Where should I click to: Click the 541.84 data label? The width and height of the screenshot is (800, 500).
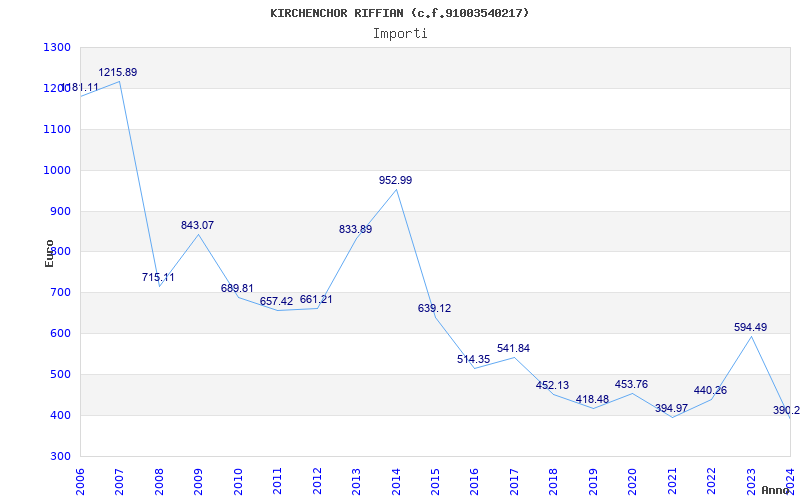513,348
